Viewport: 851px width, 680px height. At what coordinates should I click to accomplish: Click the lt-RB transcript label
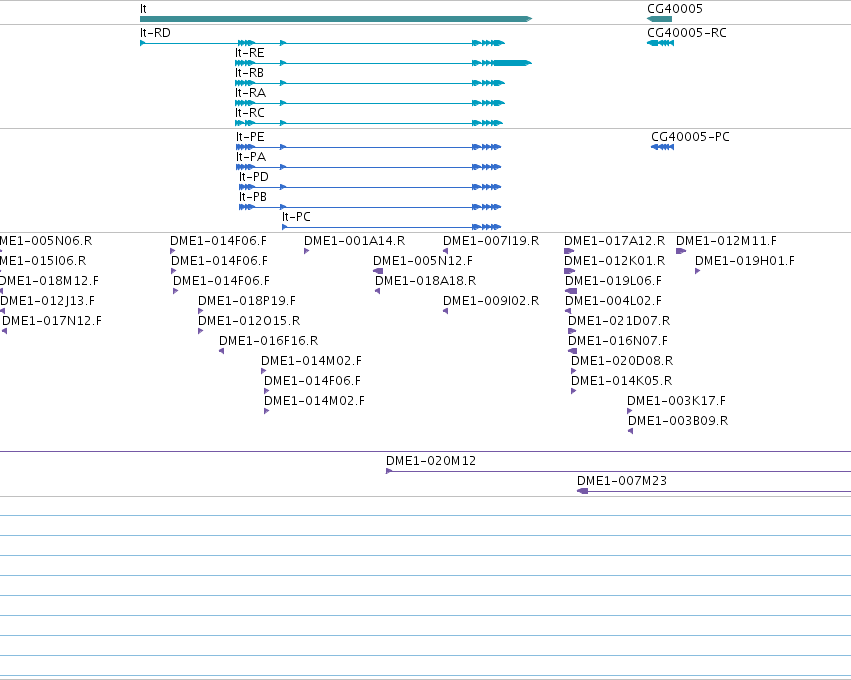[x=249, y=73]
